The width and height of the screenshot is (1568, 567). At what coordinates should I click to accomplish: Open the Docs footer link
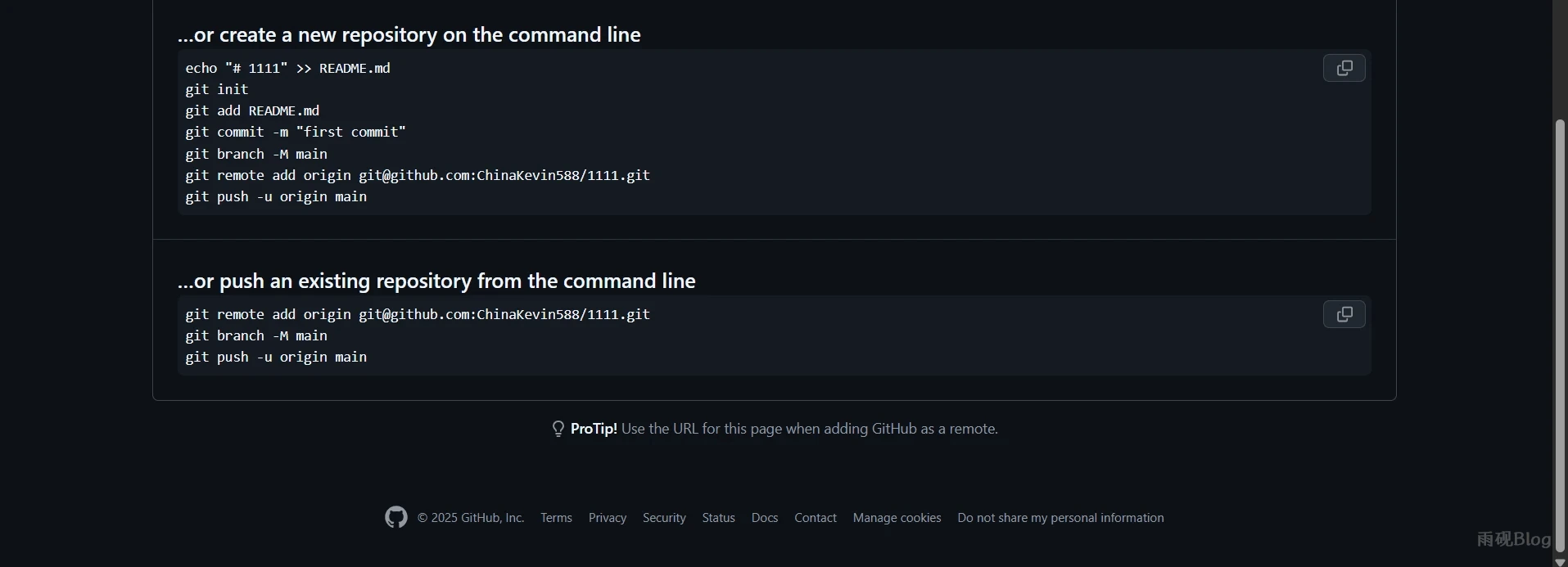tap(764, 518)
